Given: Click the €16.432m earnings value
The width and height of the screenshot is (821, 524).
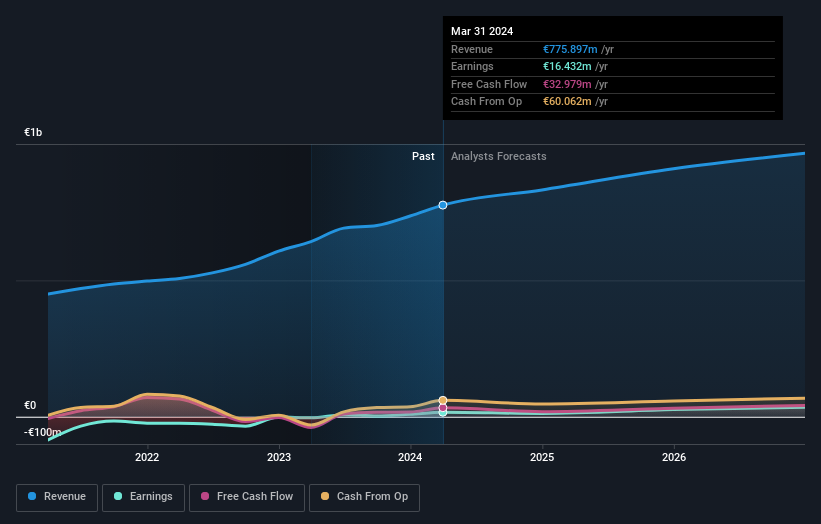Looking at the screenshot, I should click(x=567, y=66).
